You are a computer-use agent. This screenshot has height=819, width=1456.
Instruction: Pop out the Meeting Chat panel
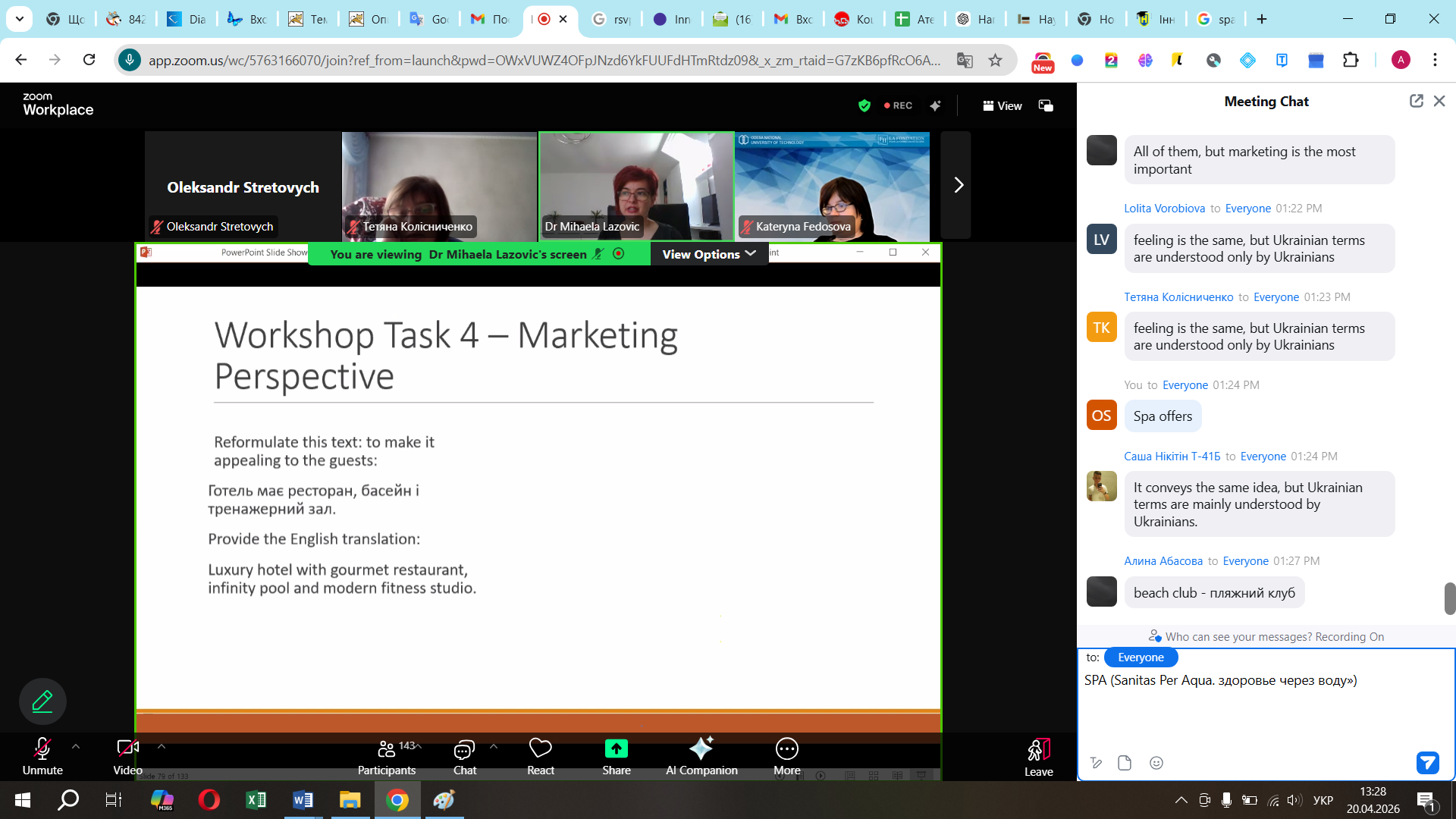click(x=1416, y=101)
